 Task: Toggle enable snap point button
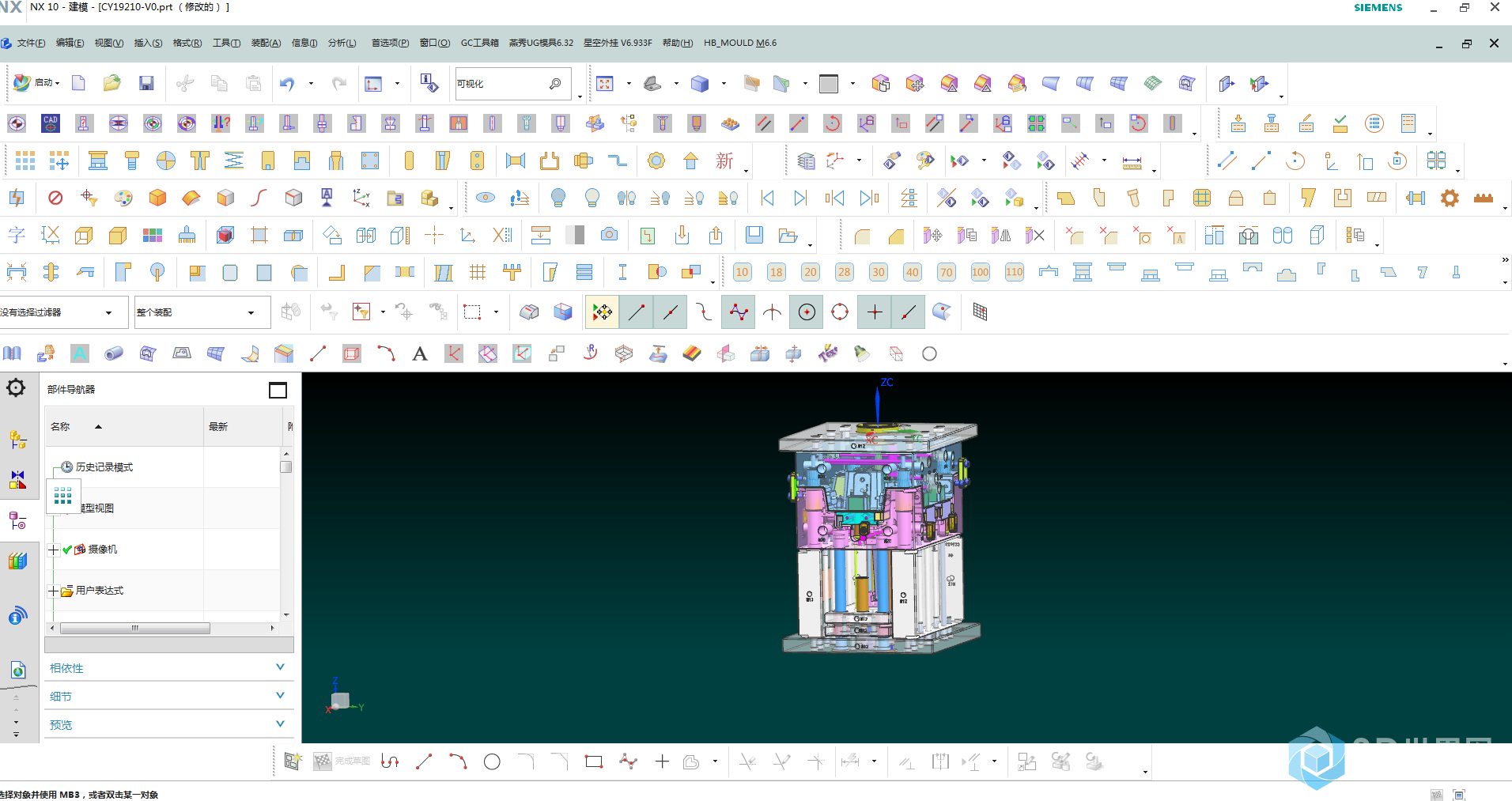coord(602,312)
